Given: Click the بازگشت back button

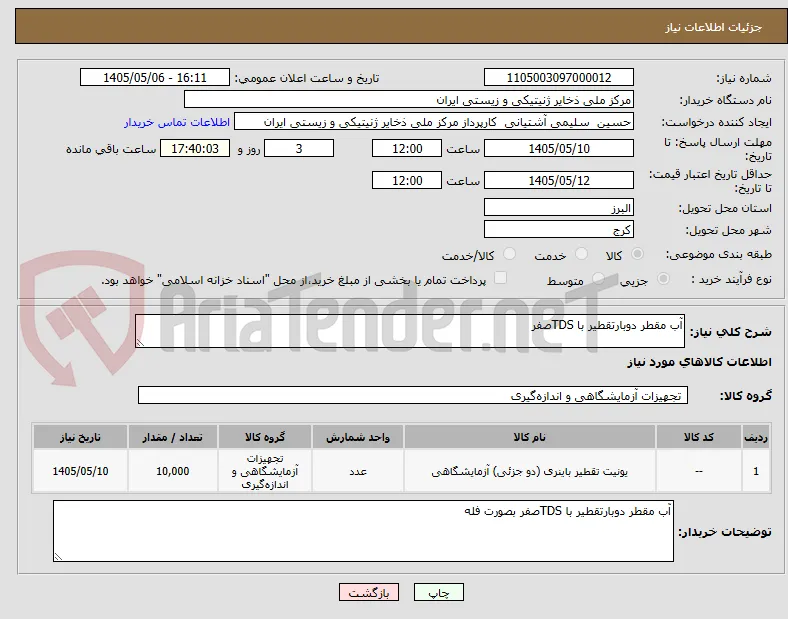Looking at the screenshot, I should click(x=369, y=593).
